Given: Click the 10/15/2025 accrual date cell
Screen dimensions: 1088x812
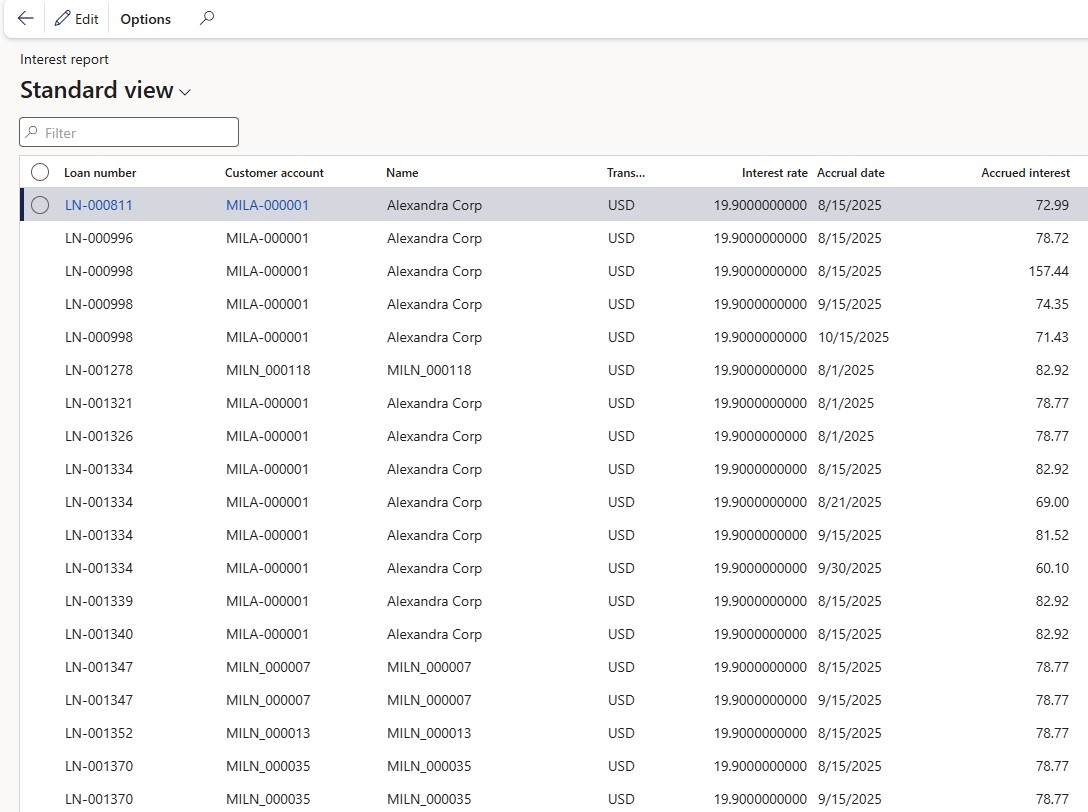Looking at the screenshot, I should (x=853, y=337).
